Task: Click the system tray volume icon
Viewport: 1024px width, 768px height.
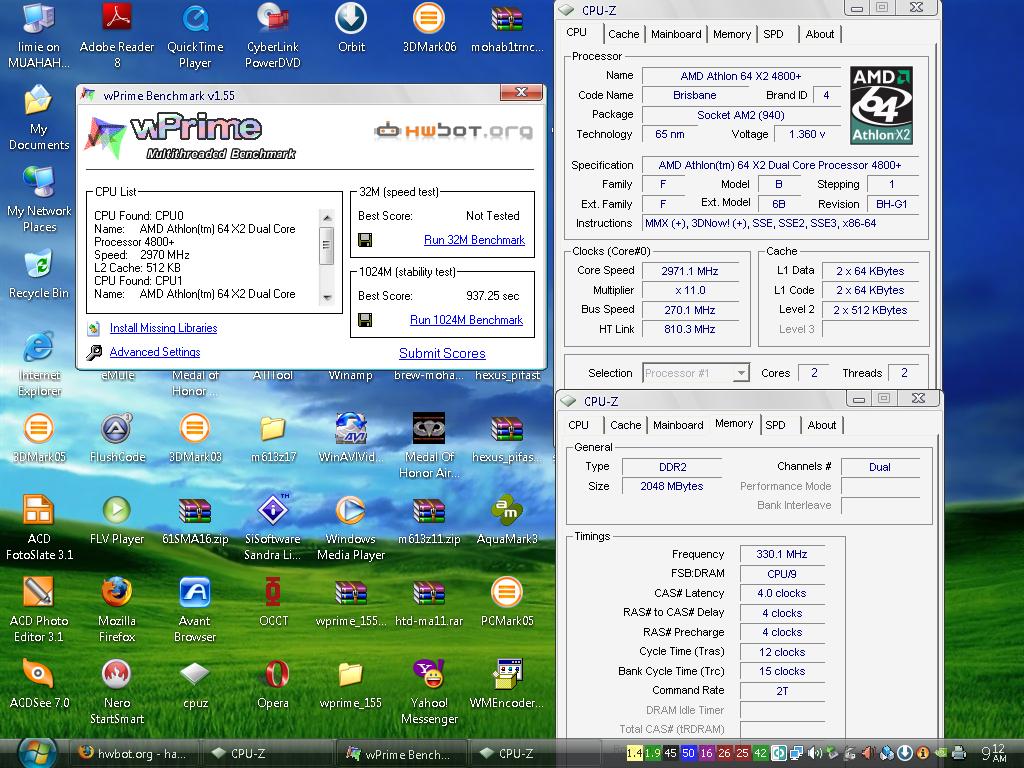Action: (814, 753)
